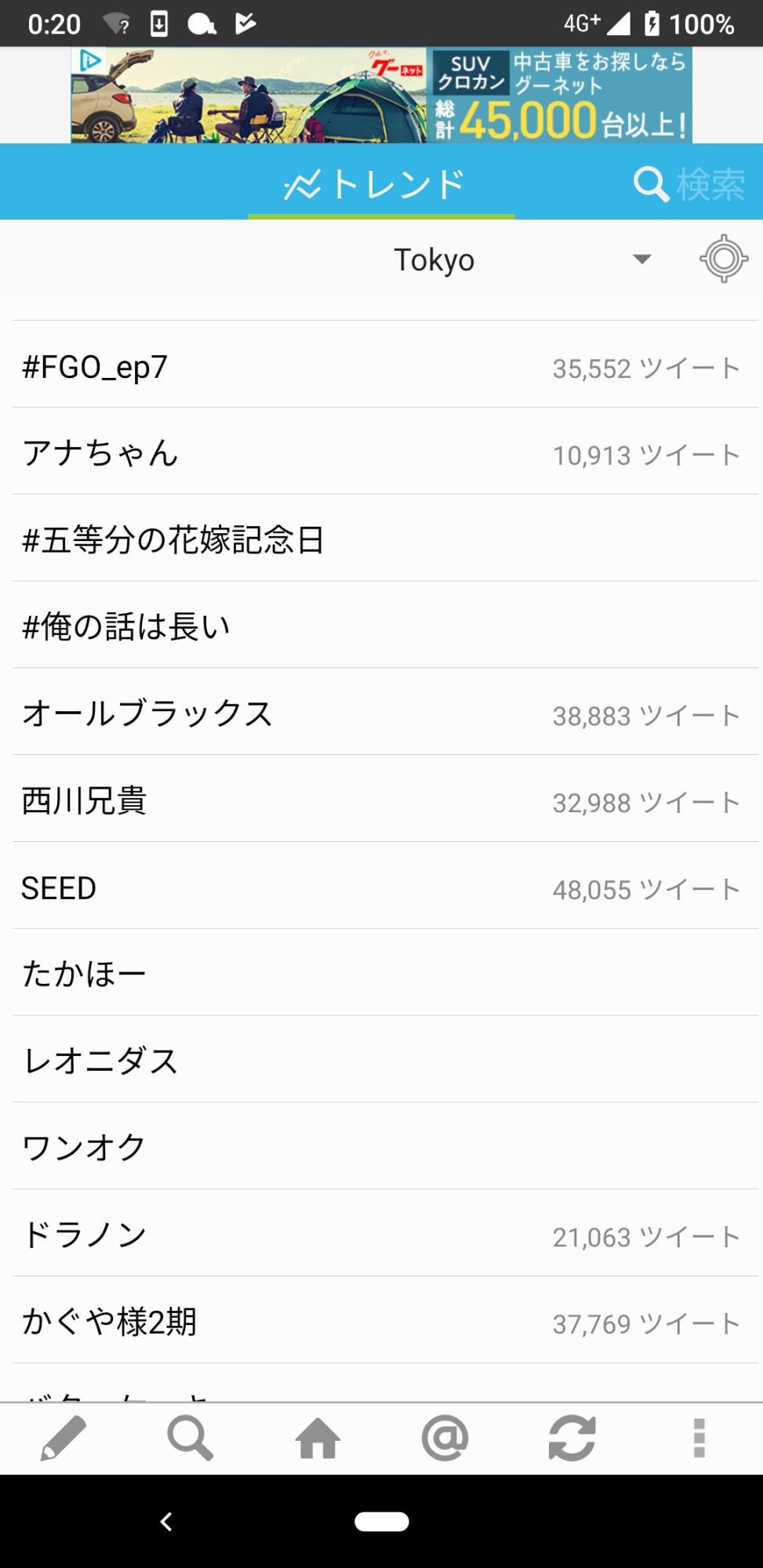Detect current location with crosshair icon
Image resolution: width=763 pixels, height=1568 pixels.
[723, 259]
